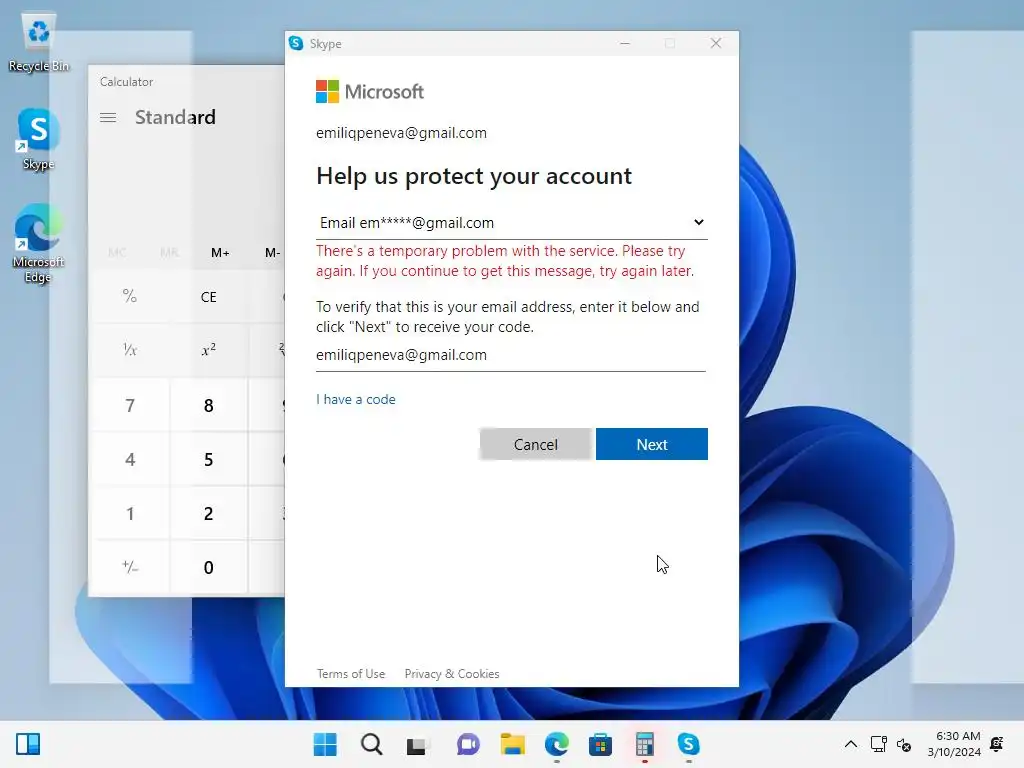
Task: Show hidden system tray icons
Action: [850, 744]
